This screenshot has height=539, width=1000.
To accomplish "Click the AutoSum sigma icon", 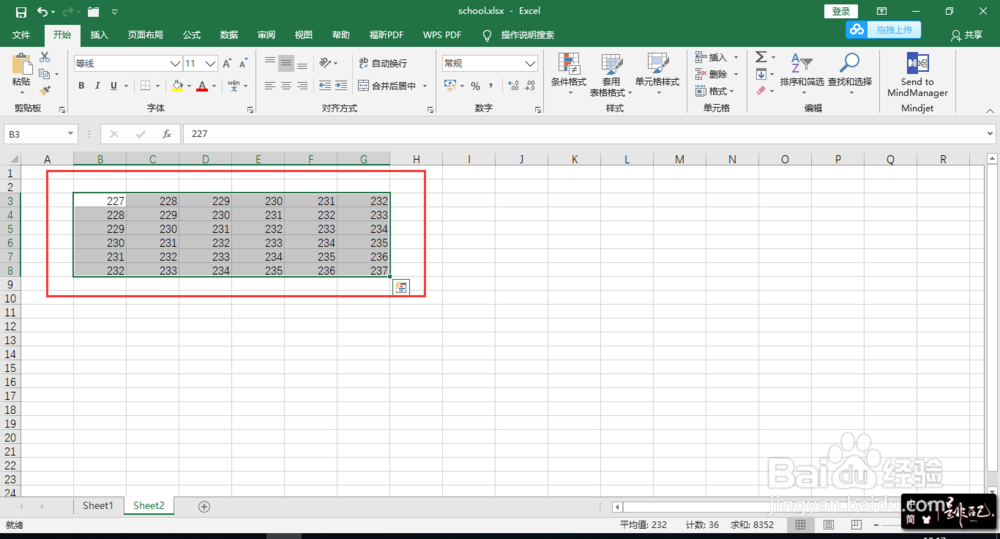I will [761, 57].
